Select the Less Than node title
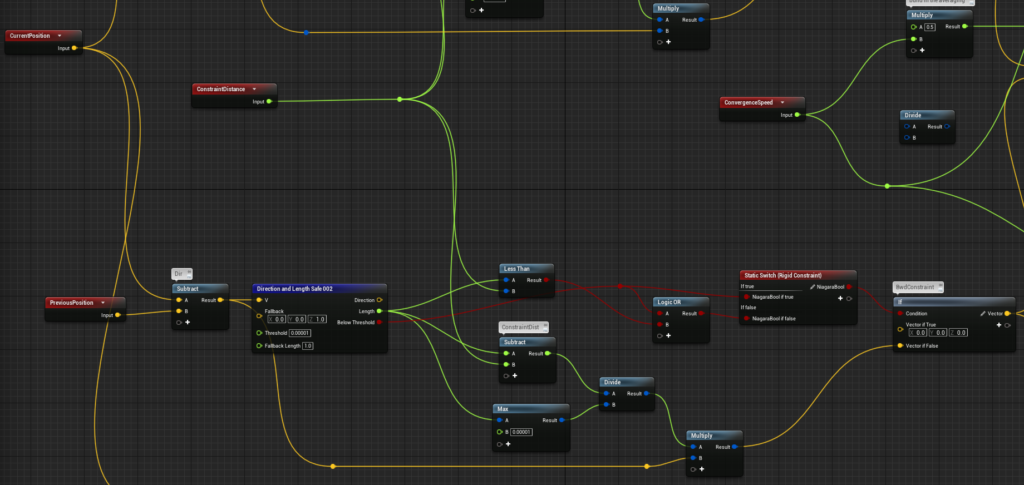 pos(516,268)
